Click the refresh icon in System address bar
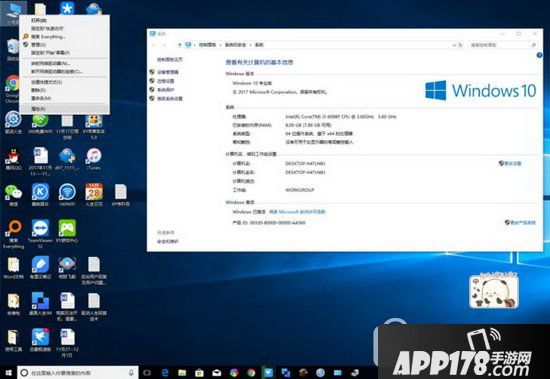550x379 pixels. click(x=461, y=45)
